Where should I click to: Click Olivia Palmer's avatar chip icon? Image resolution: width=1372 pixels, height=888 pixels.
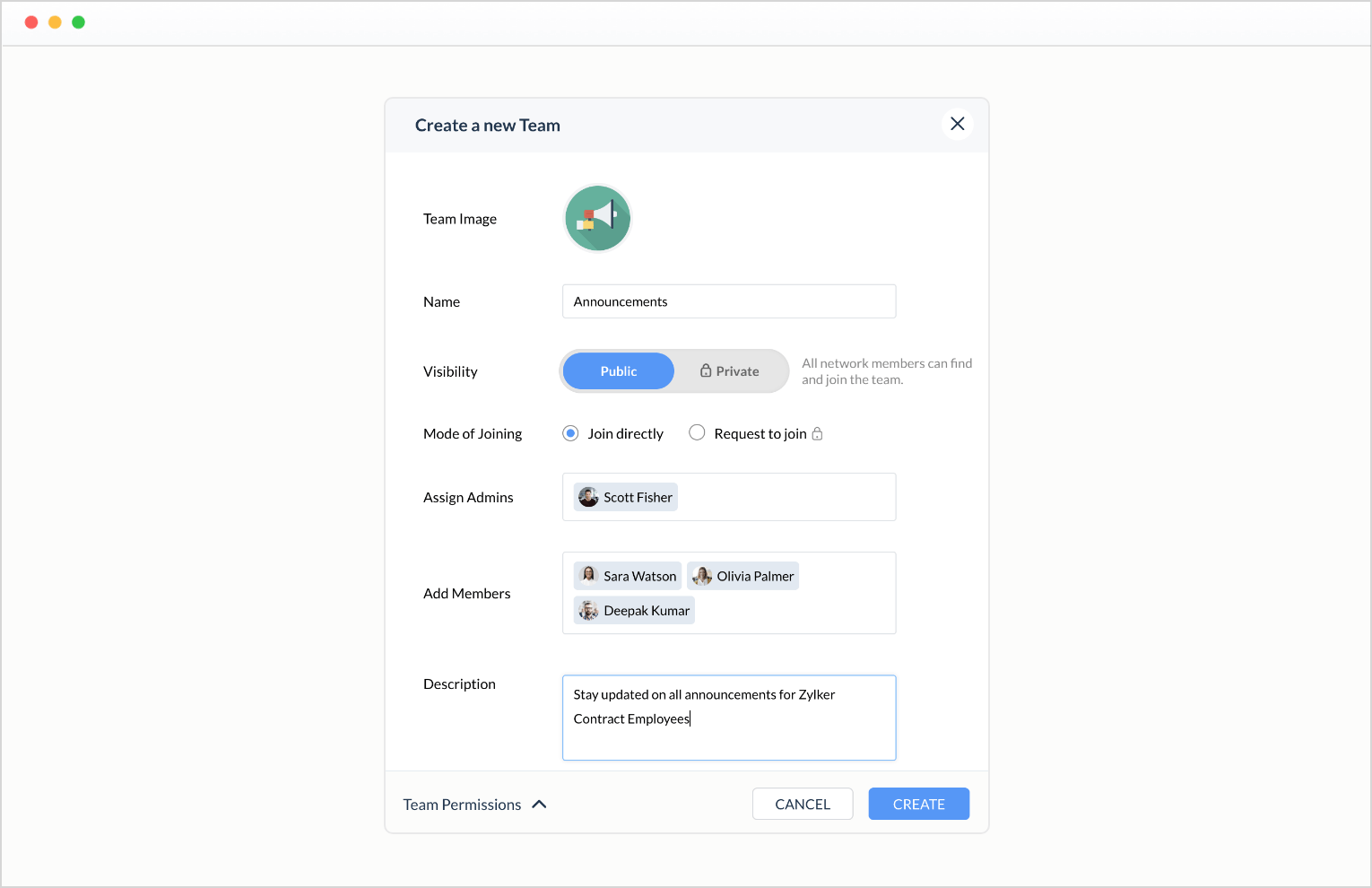coord(702,576)
